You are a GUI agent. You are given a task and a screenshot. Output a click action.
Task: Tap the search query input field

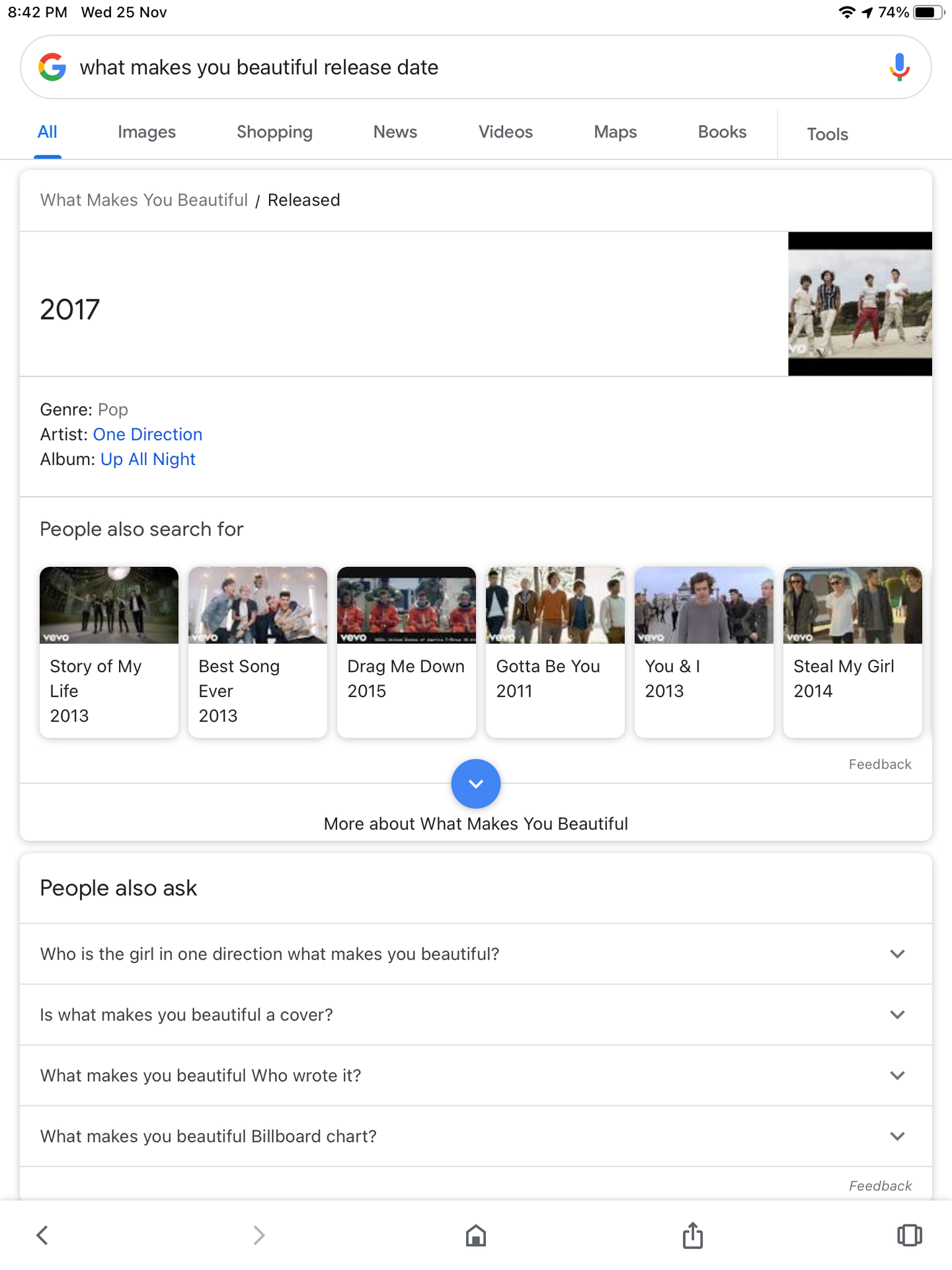pyautogui.click(x=463, y=67)
